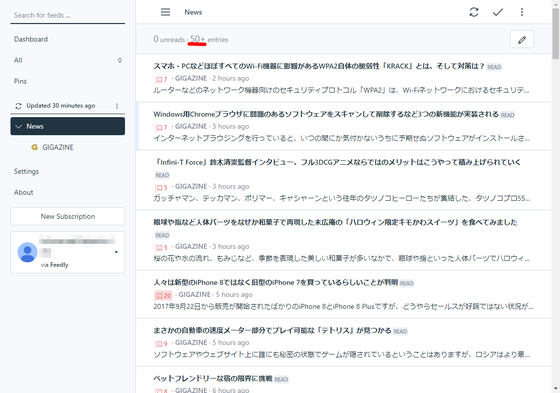
Task: Mark all as read with checkmark icon
Action: coord(498,12)
